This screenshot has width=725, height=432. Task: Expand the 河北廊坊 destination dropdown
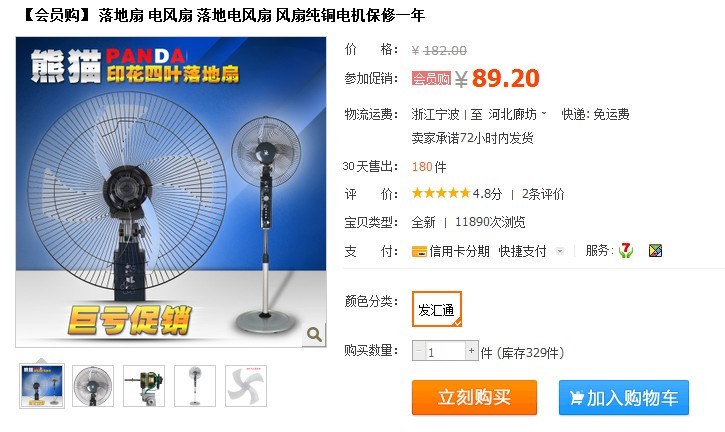pyautogui.click(x=517, y=114)
